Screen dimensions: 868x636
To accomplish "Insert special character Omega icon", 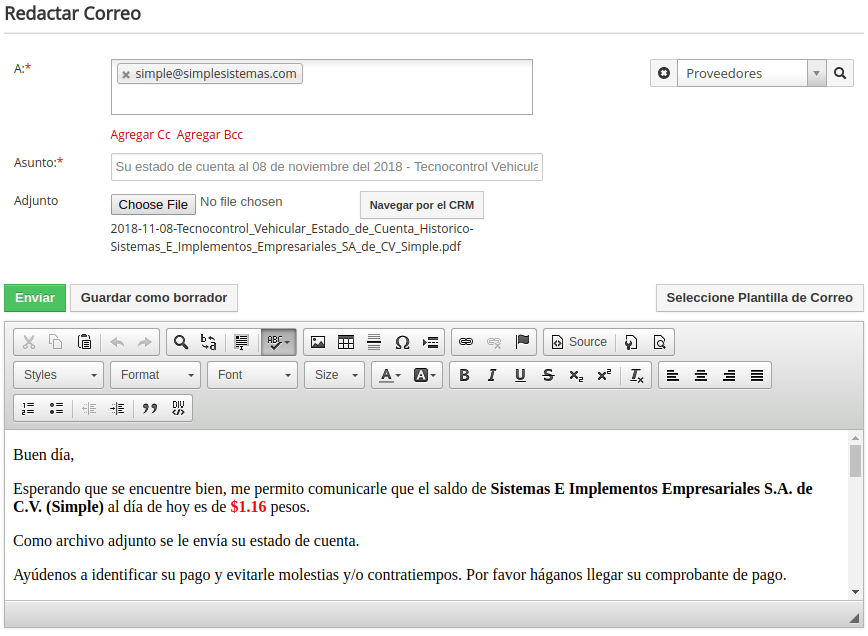I will pyautogui.click(x=402, y=342).
